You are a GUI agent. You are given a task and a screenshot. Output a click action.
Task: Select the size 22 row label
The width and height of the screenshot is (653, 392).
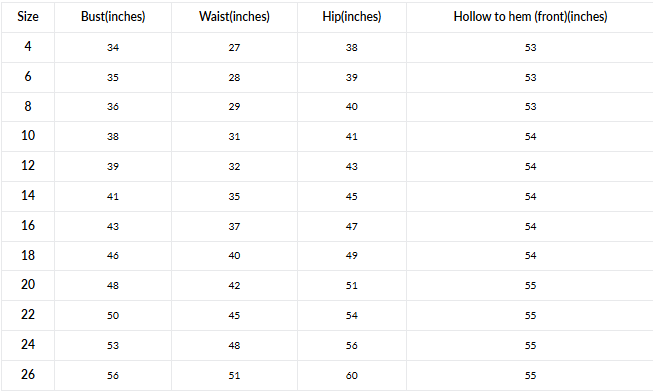pyautogui.click(x=28, y=315)
